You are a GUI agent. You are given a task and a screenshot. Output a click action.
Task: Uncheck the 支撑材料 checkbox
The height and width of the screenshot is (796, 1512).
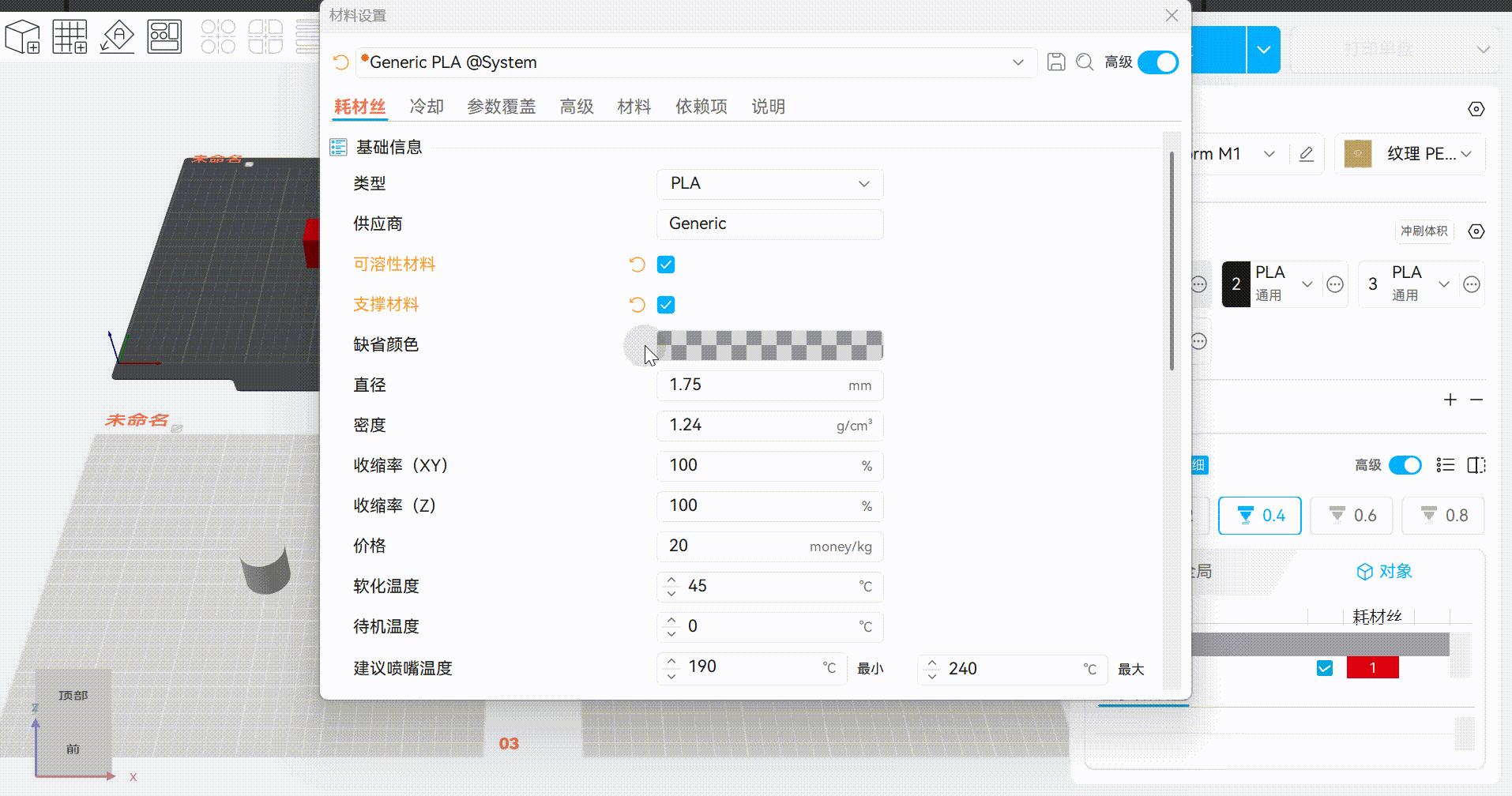(x=666, y=305)
